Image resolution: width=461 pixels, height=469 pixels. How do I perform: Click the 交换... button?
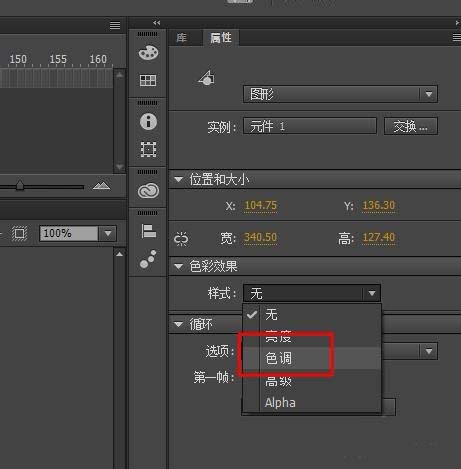pyautogui.click(x=411, y=126)
